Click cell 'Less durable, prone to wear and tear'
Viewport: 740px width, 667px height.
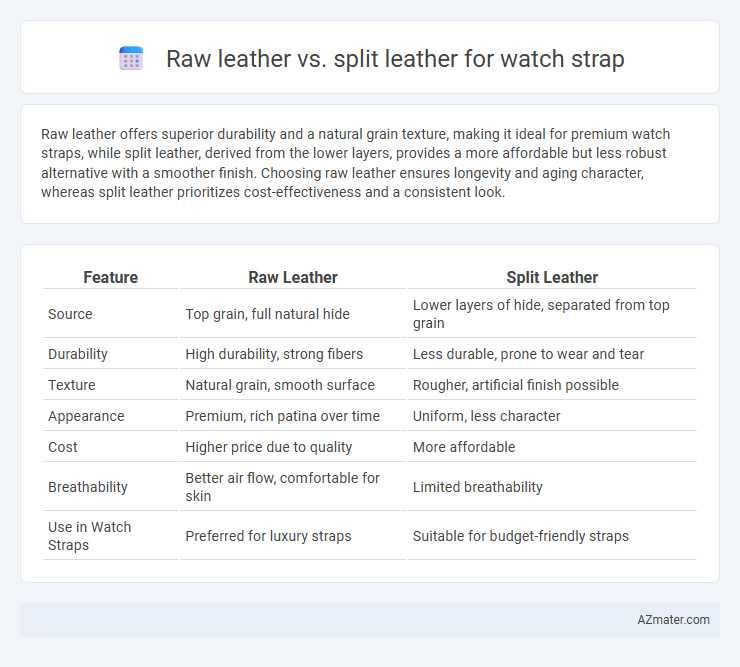[x=528, y=354]
